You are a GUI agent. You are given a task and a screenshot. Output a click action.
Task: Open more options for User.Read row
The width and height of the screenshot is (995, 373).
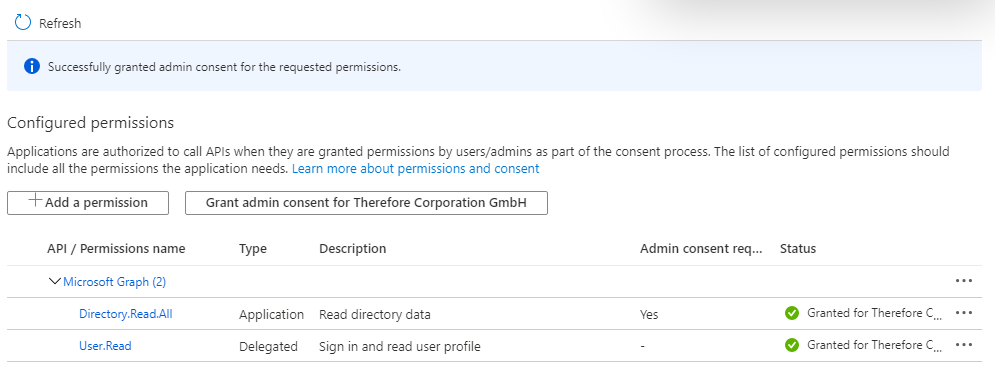(x=963, y=345)
